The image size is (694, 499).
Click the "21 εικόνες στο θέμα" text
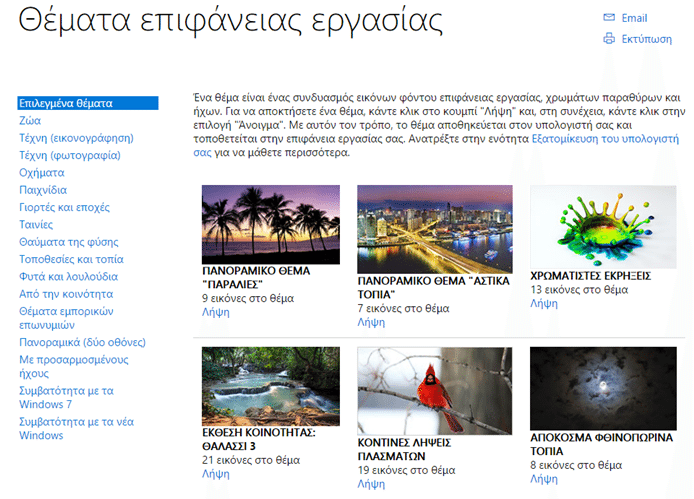(251, 460)
